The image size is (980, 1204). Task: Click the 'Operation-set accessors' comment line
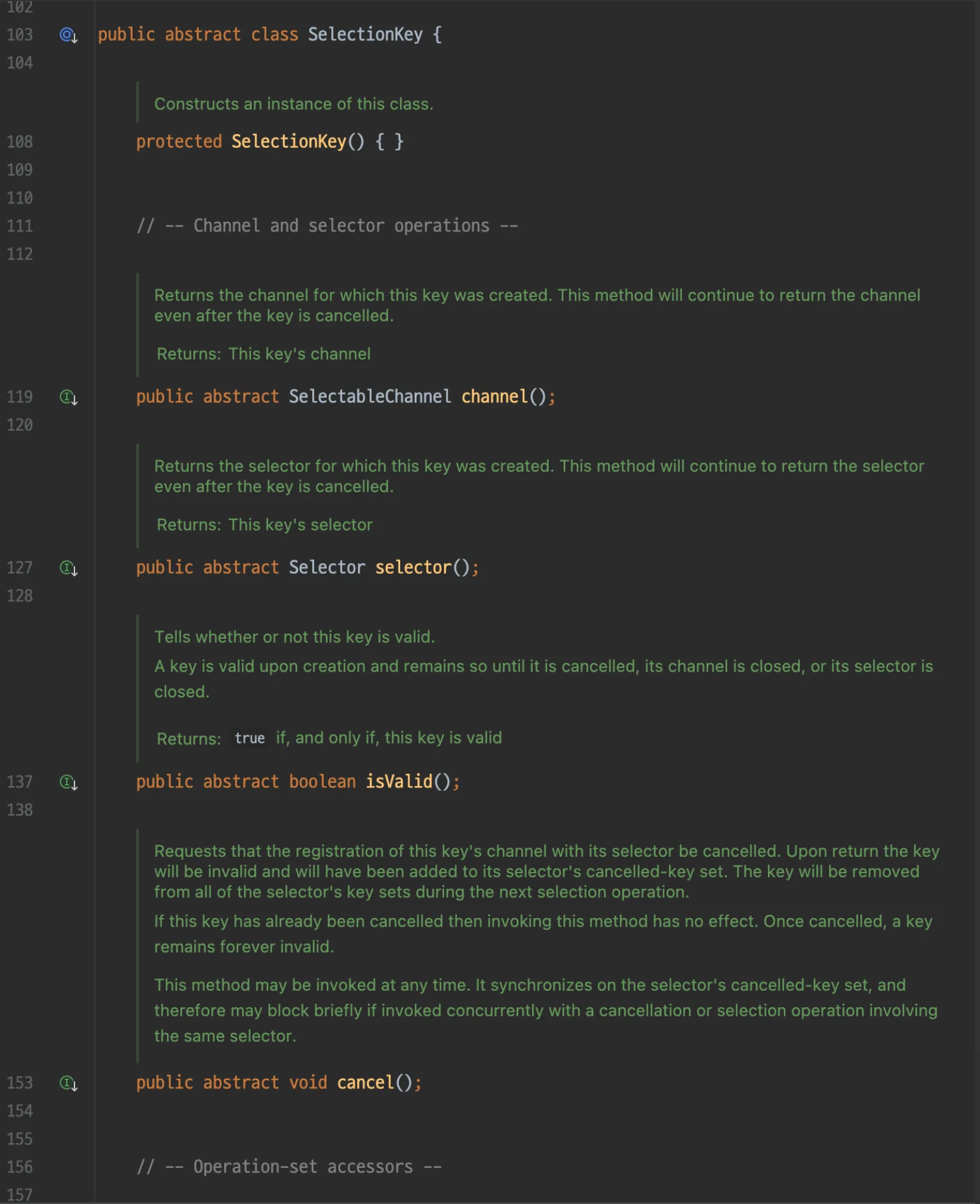[289, 1167]
